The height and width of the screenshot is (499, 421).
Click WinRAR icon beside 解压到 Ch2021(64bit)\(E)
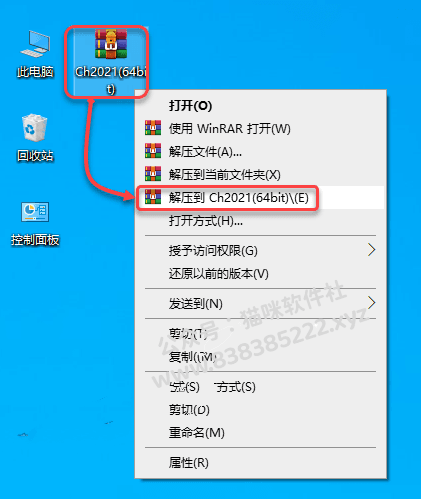(153, 197)
